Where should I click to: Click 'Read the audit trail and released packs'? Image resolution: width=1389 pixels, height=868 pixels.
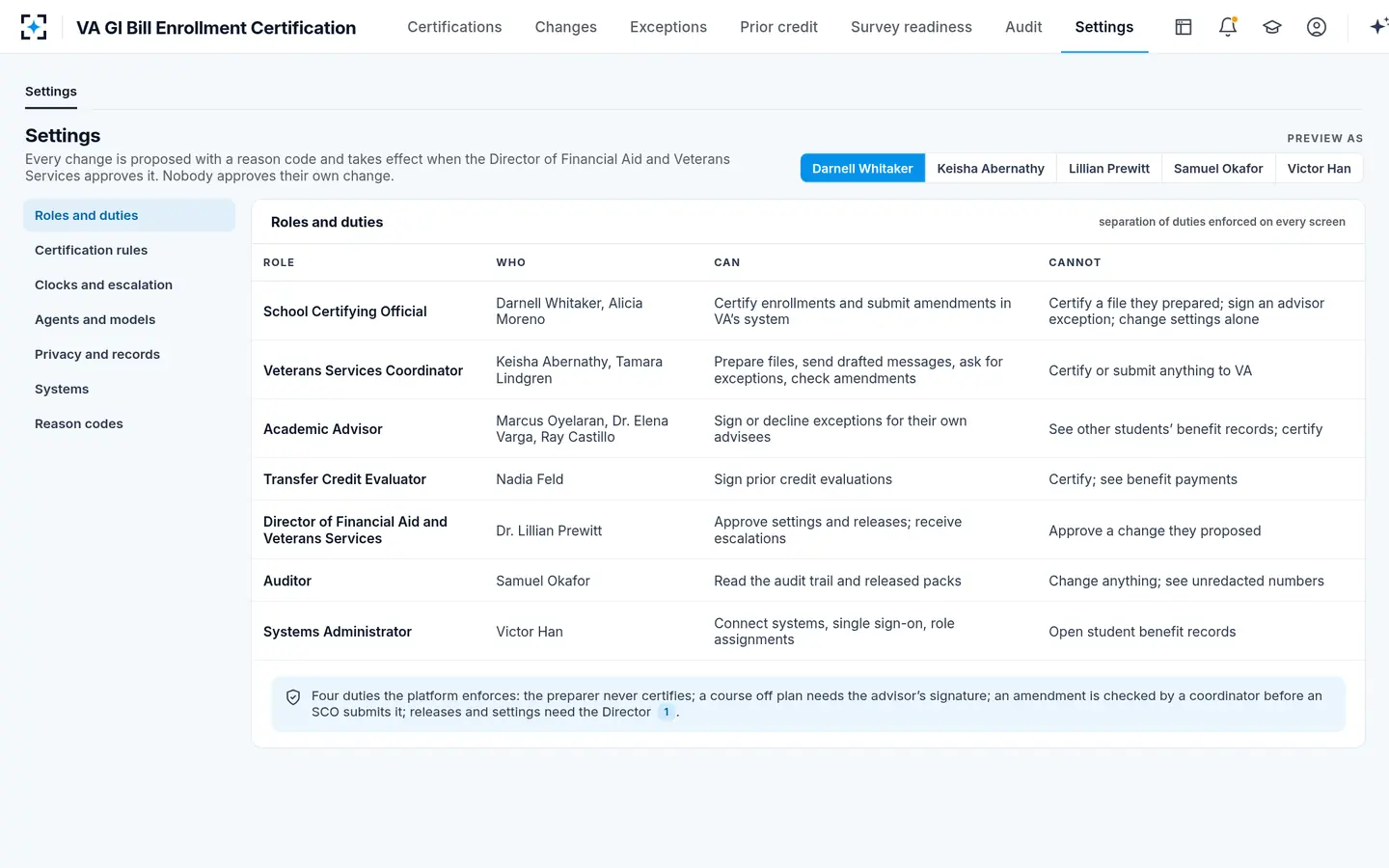coord(837,581)
